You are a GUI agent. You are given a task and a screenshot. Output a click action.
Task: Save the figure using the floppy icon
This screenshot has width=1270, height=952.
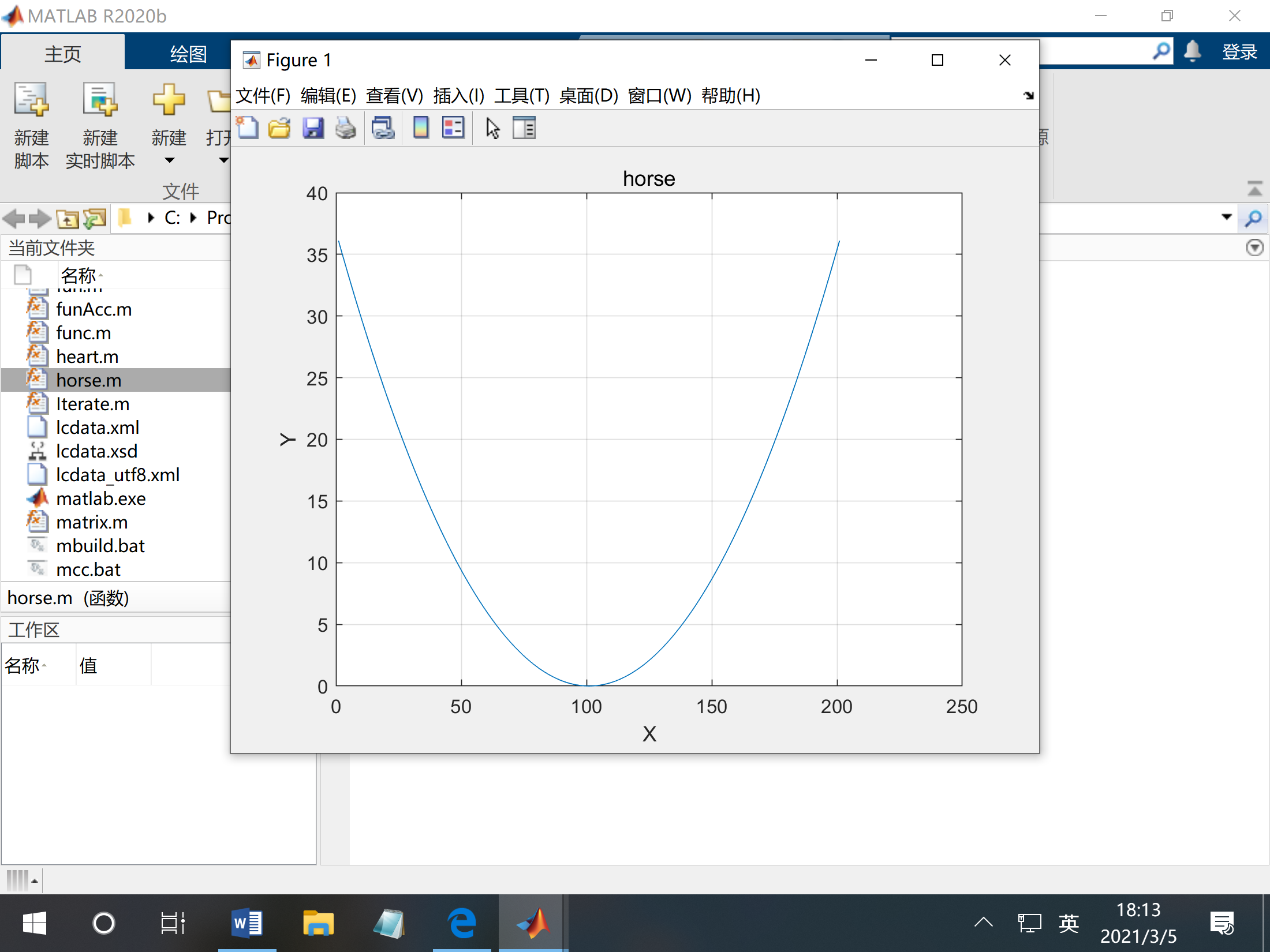313,128
